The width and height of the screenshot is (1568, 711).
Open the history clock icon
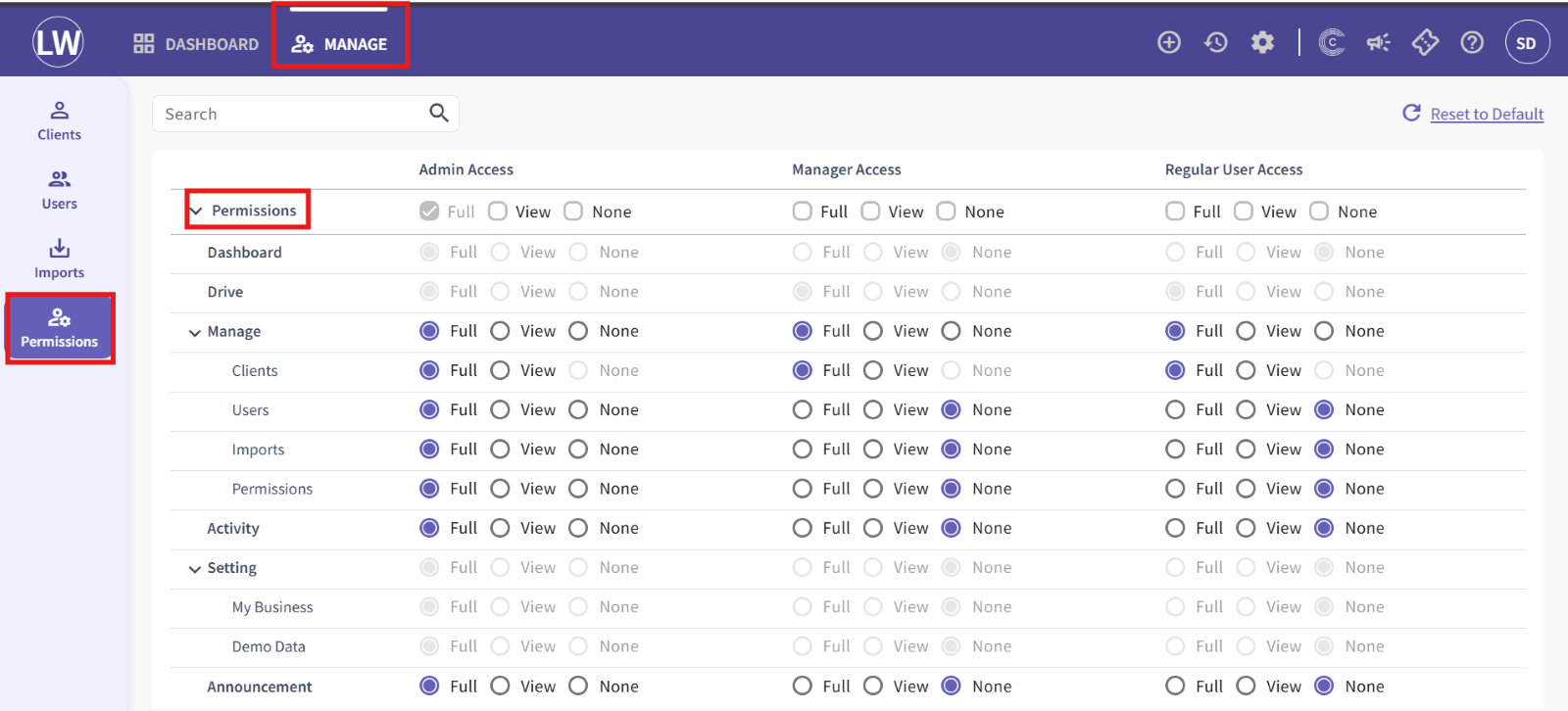point(1216,42)
